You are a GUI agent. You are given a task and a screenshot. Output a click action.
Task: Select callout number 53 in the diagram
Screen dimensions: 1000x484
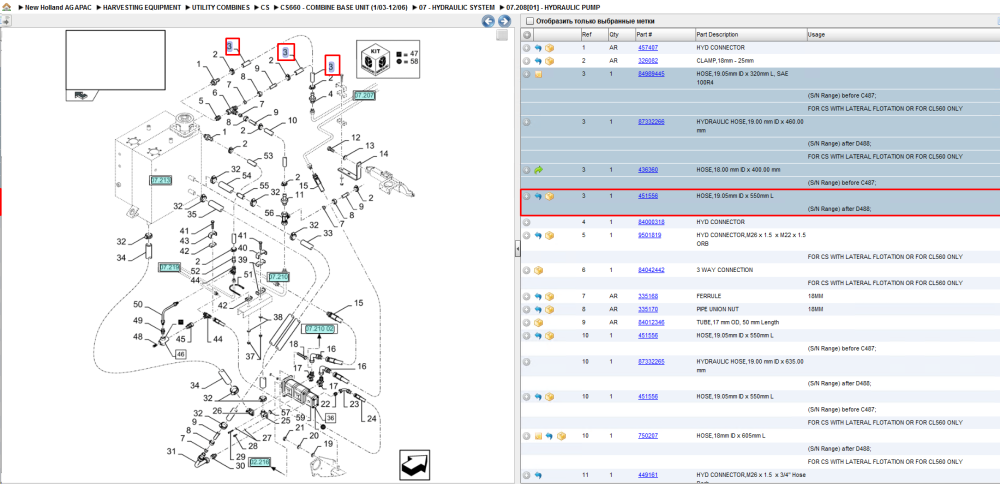tap(268, 156)
